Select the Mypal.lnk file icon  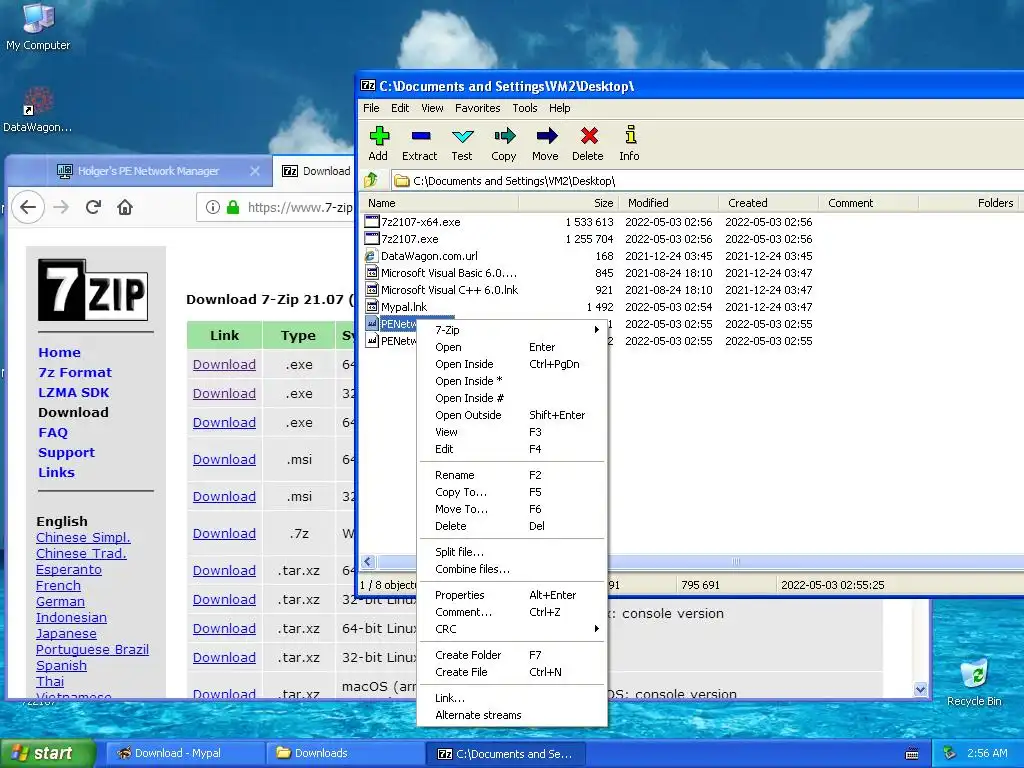click(x=372, y=307)
